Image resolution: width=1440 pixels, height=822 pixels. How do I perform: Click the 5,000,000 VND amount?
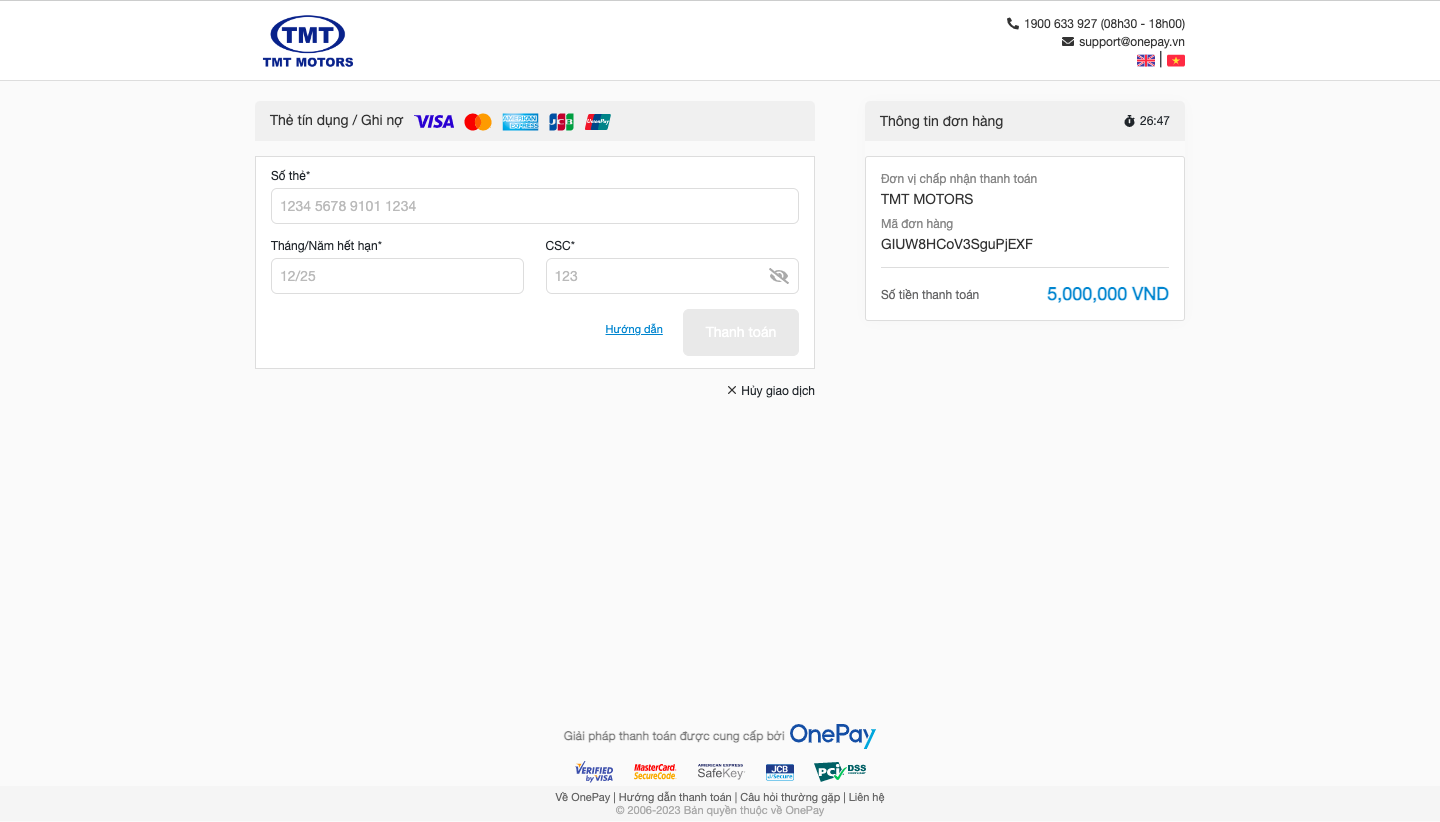[x=1108, y=294]
